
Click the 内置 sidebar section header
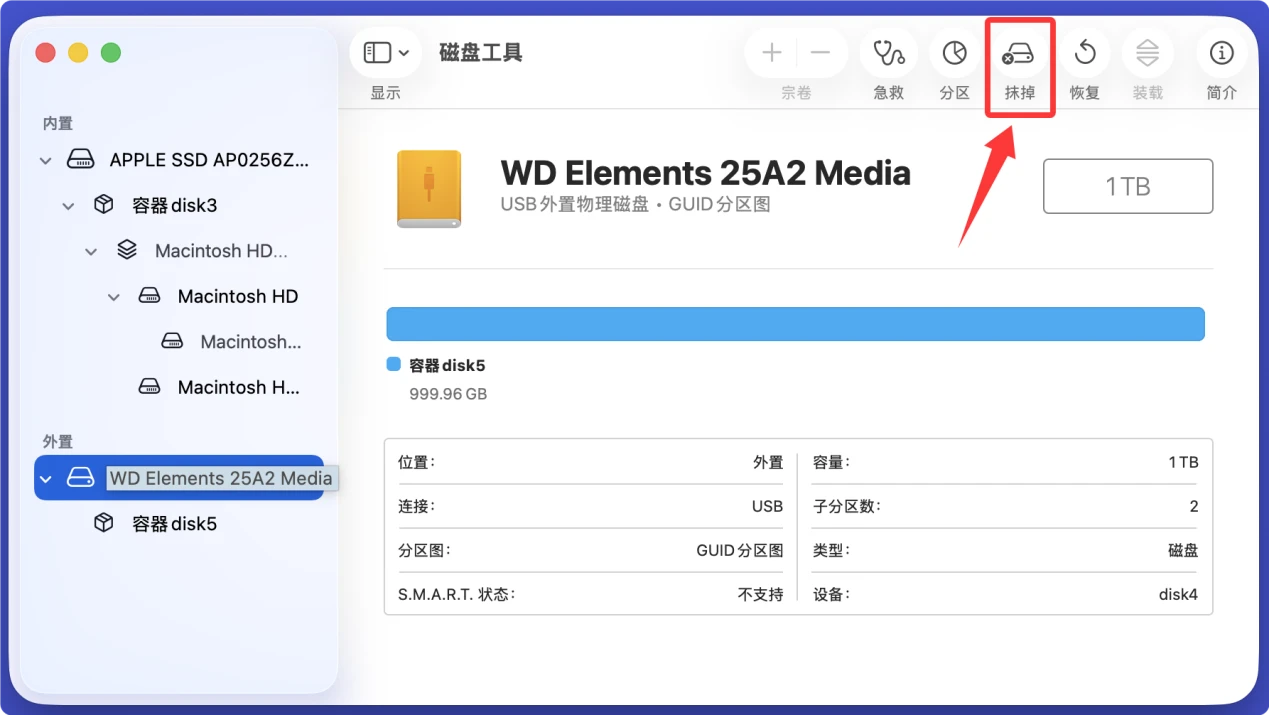click(57, 124)
